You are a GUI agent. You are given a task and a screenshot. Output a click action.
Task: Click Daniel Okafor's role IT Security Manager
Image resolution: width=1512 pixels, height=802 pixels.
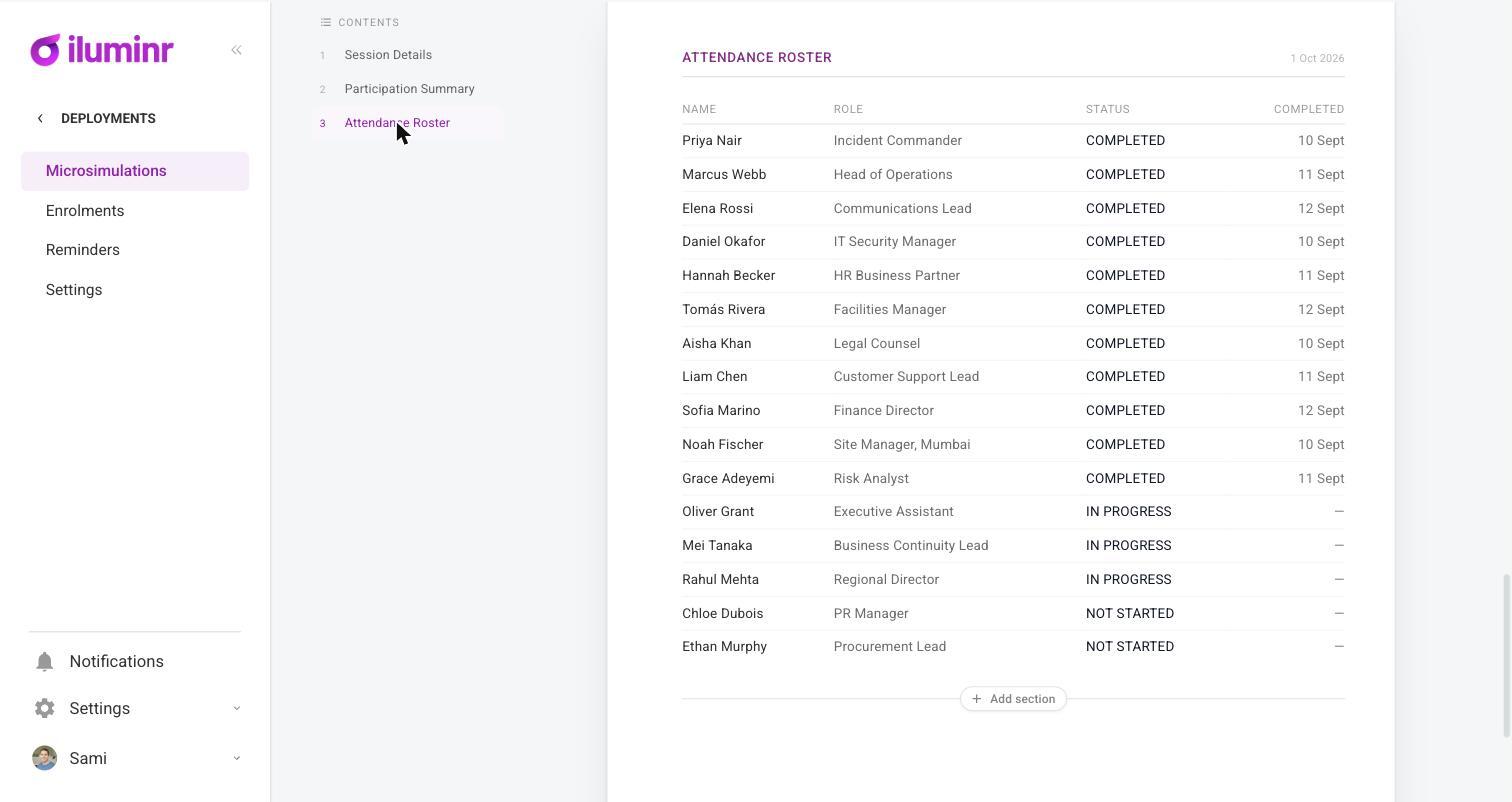(x=894, y=242)
